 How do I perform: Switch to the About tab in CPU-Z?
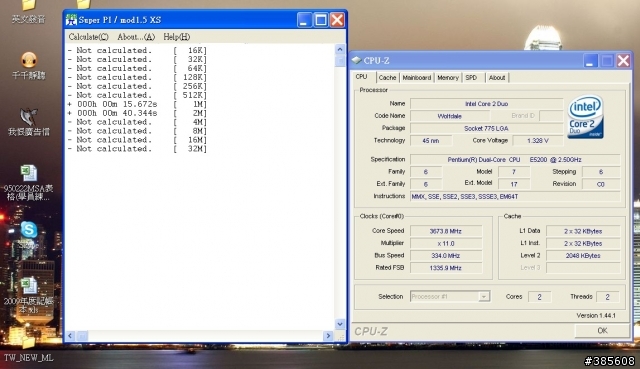[x=497, y=78]
